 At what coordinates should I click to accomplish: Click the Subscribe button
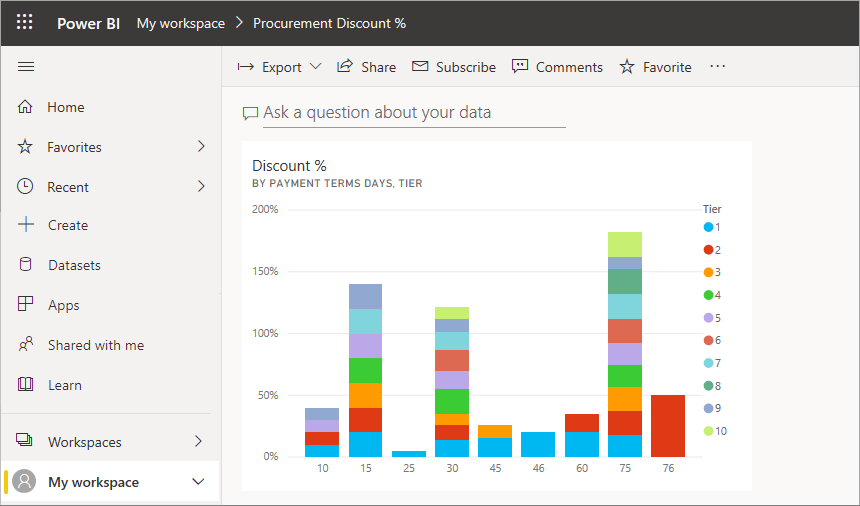[x=454, y=67]
